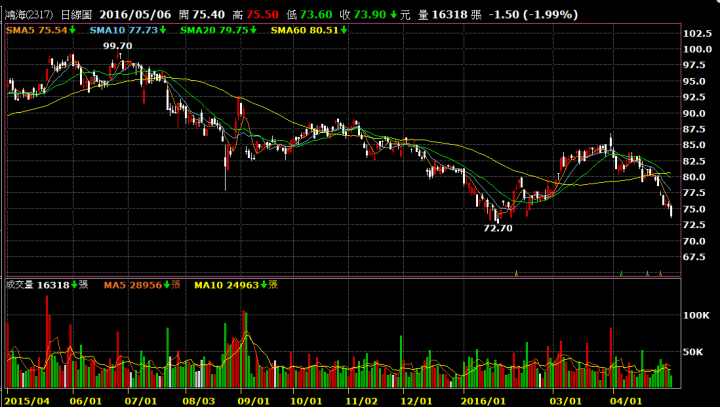The width and height of the screenshot is (720, 407).
Task: Click the high price 75.50
Action: click(x=262, y=15)
